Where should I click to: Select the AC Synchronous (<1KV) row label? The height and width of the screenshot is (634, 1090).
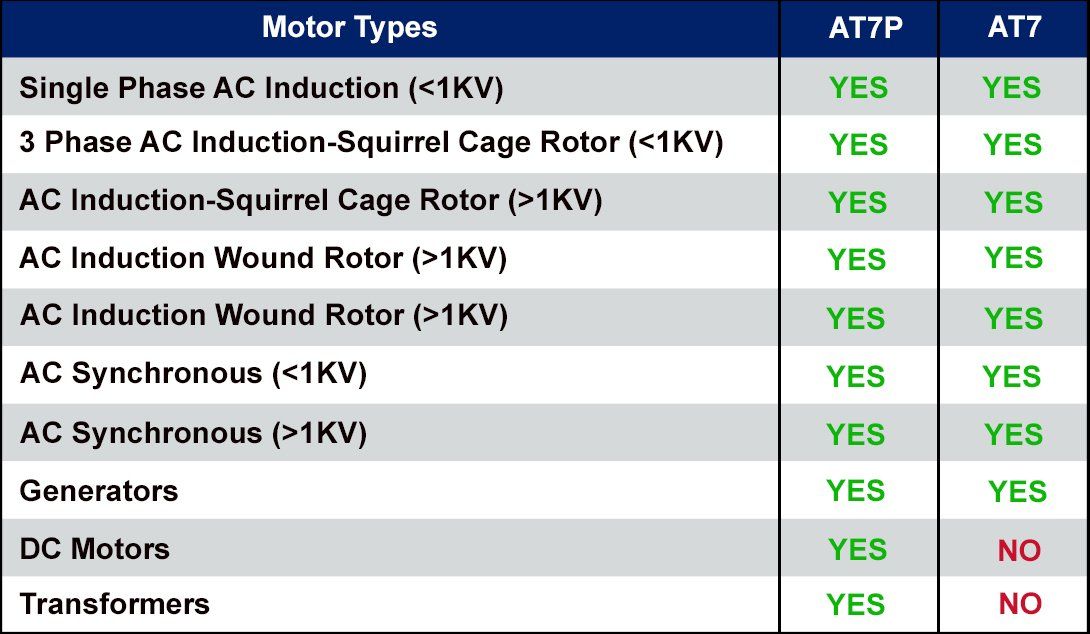click(193, 374)
